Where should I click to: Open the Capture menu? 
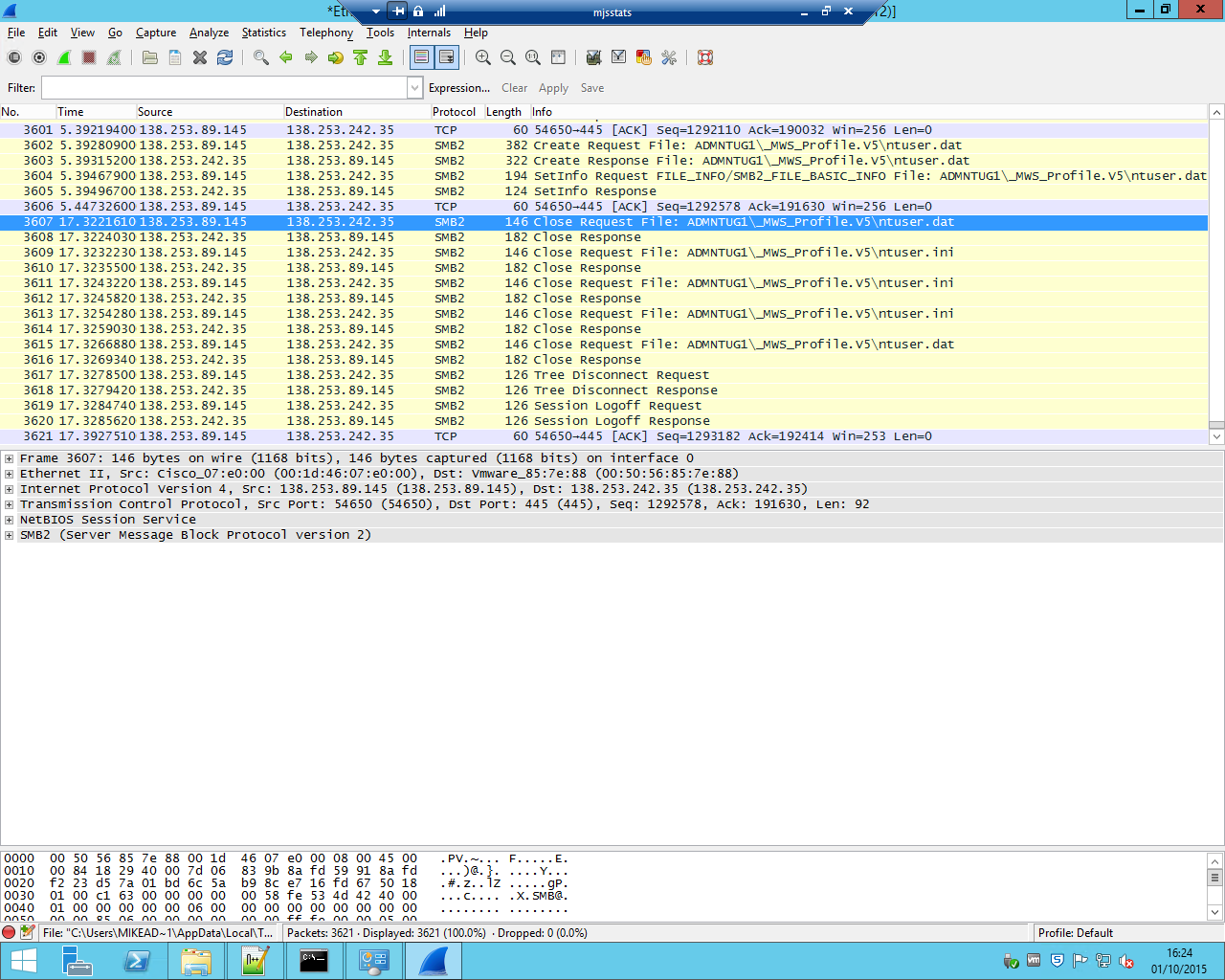pos(156,33)
